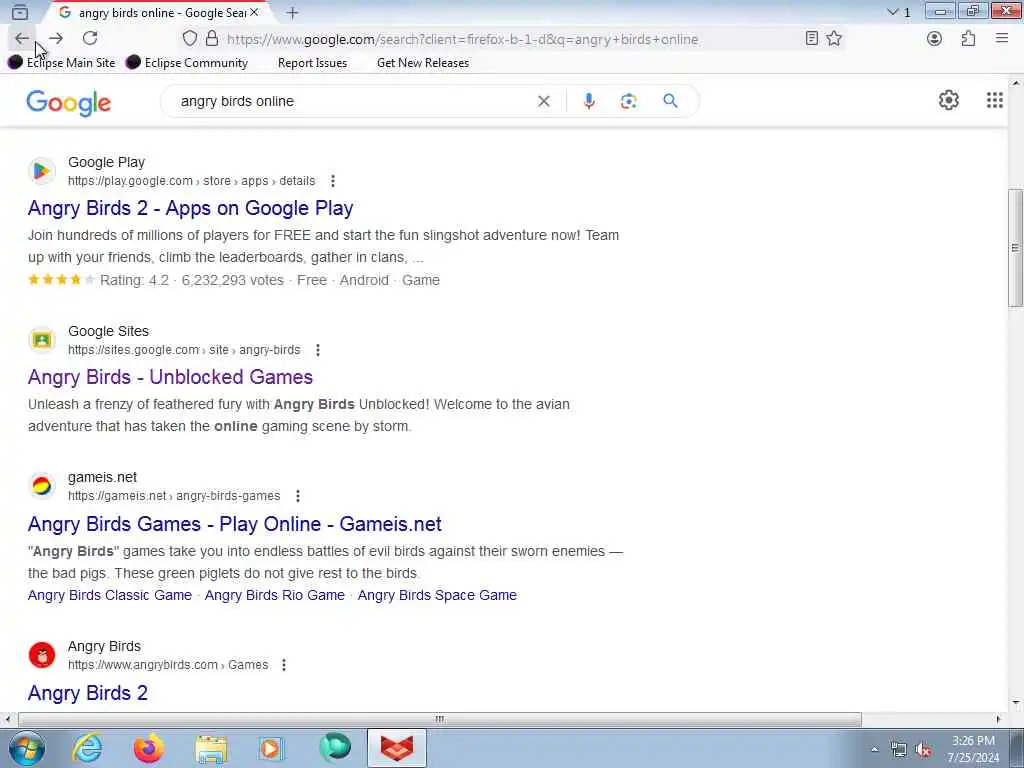
Task: Open the Firefox account icon
Action: coord(935,39)
